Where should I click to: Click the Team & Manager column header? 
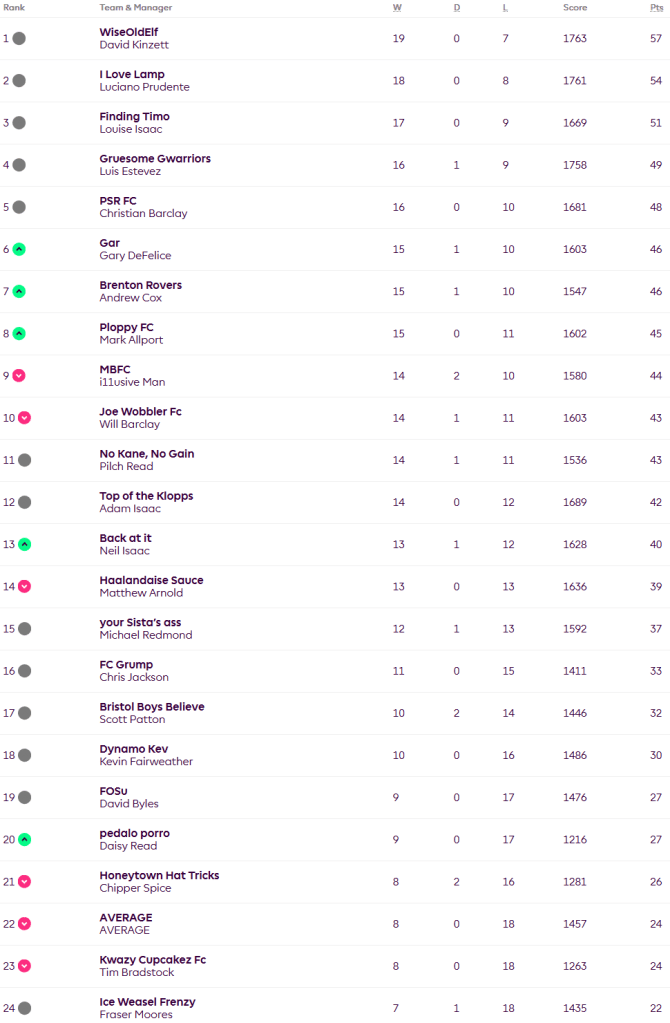coord(135,7)
